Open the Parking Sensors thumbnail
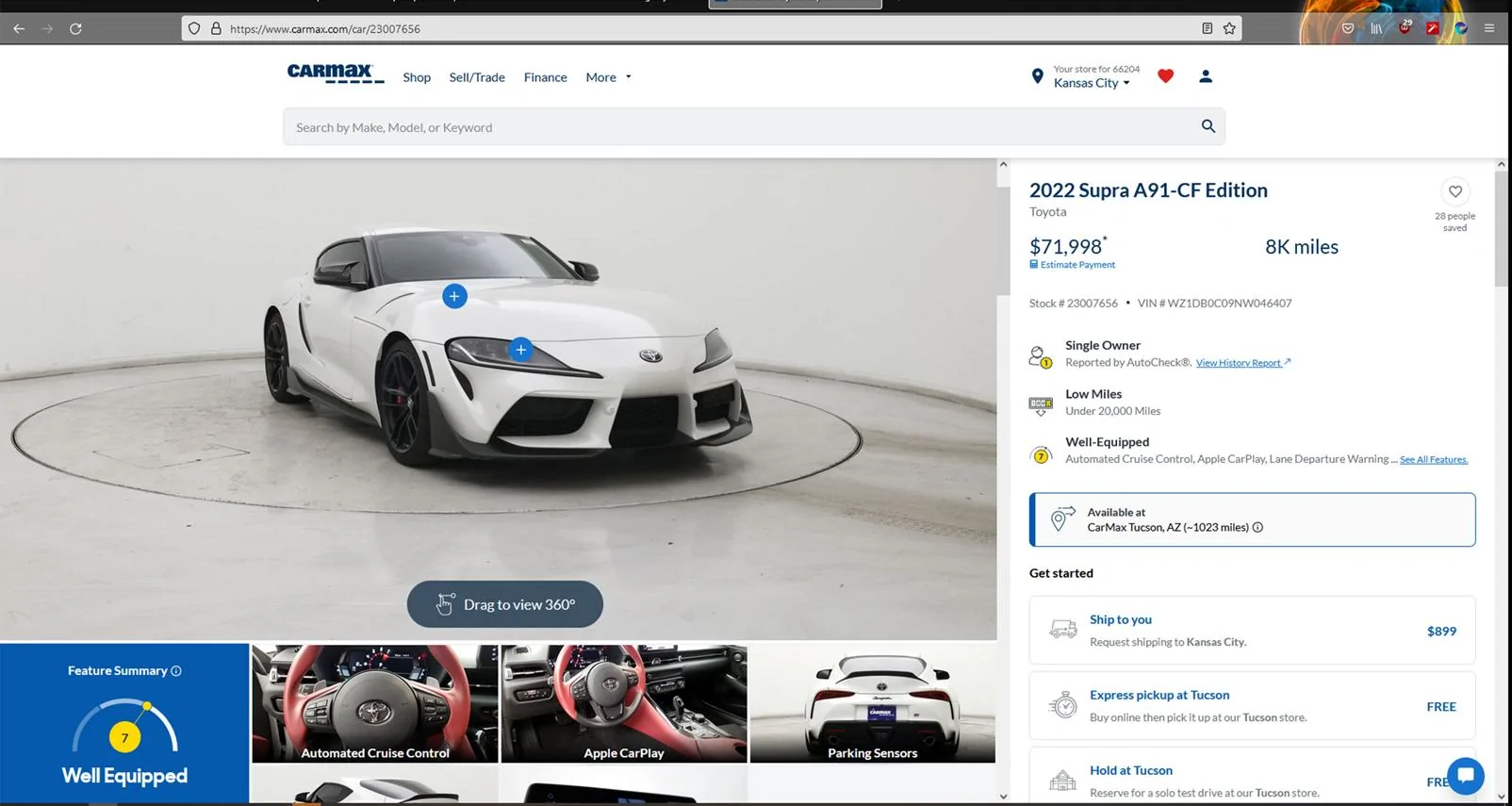Screen dimensions: 1512x806 click(873, 703)
